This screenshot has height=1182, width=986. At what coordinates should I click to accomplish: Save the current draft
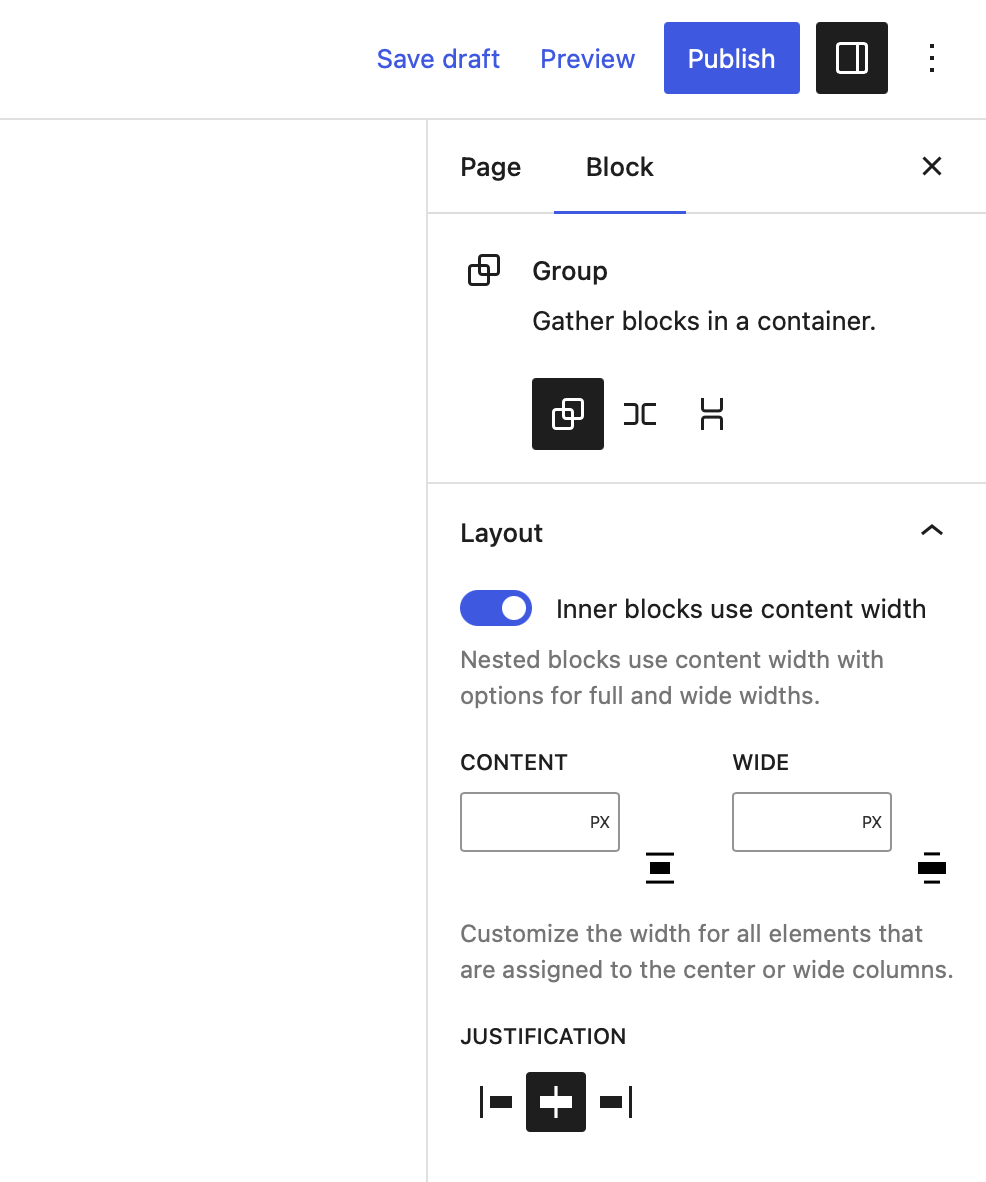[x=437, y=59]
